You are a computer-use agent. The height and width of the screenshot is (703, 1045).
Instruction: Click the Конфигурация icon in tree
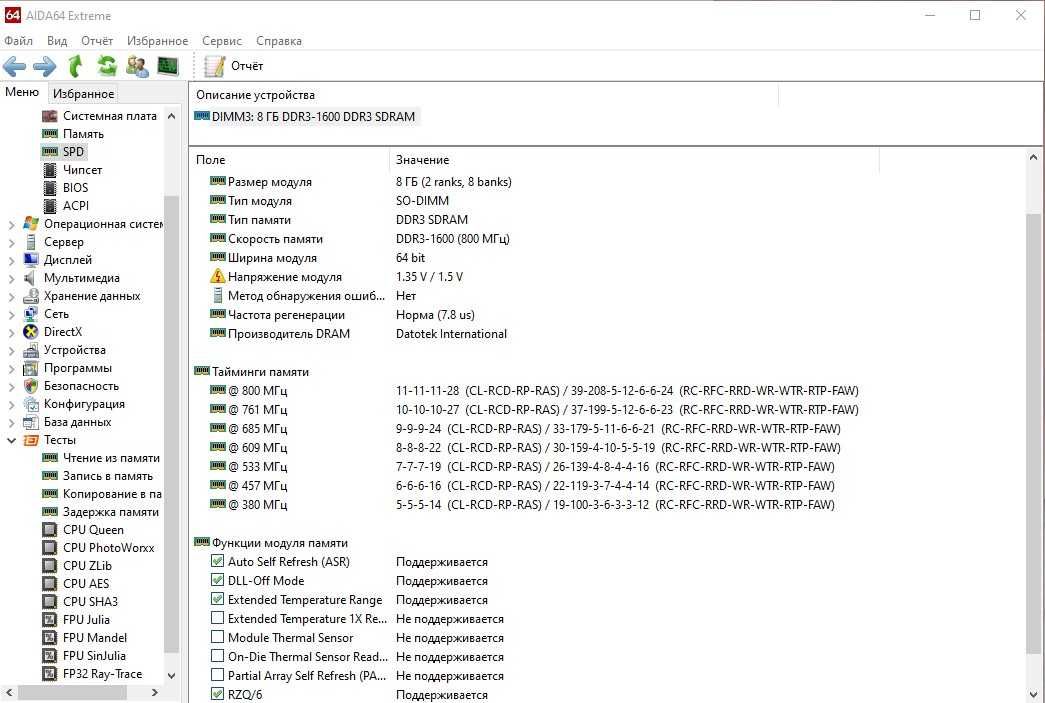31,404
